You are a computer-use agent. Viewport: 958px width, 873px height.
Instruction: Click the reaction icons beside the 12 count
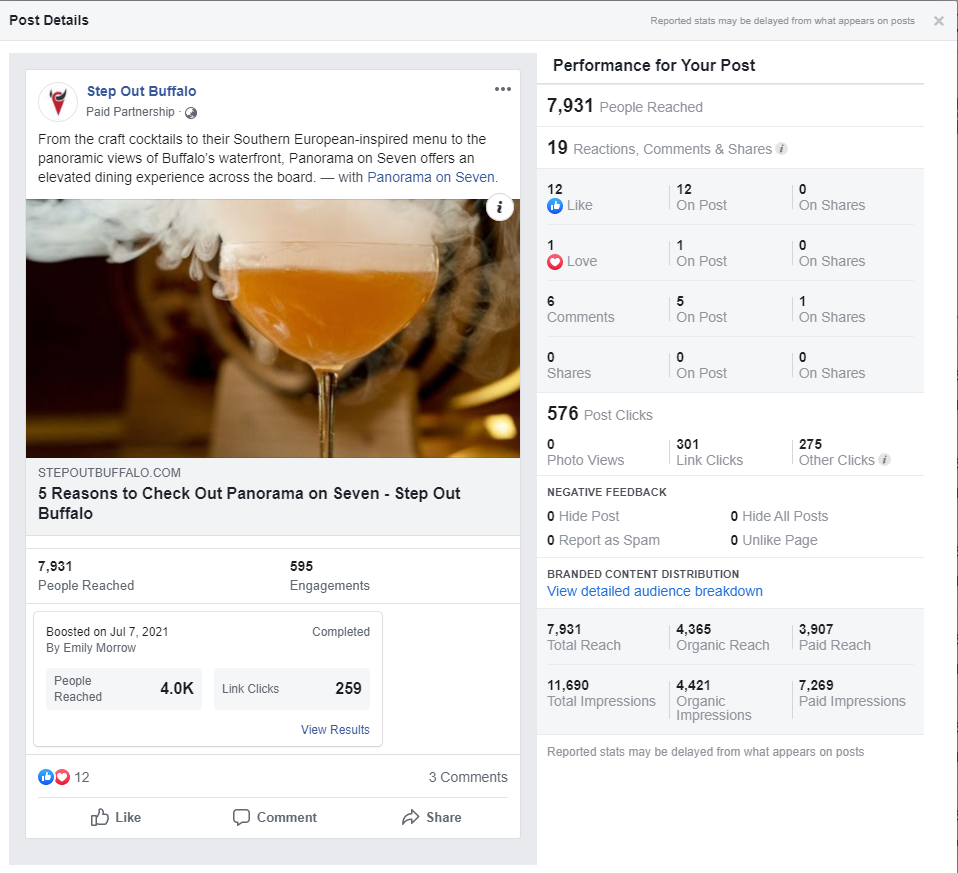(54, 777)
